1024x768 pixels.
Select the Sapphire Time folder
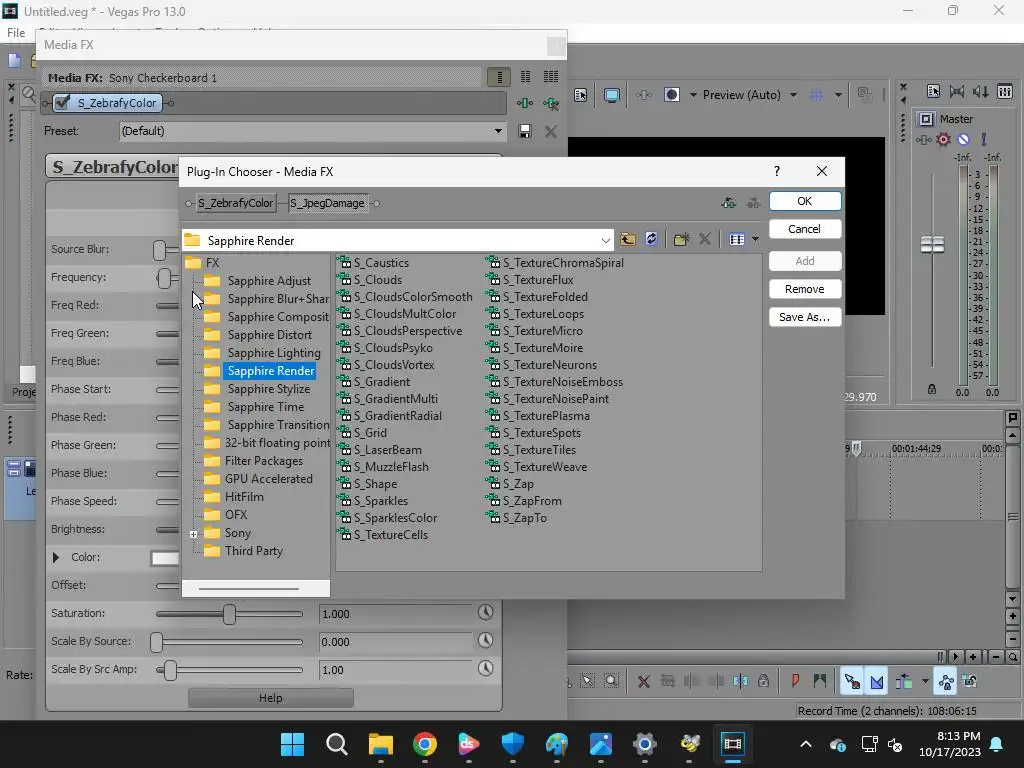point(266,407)
